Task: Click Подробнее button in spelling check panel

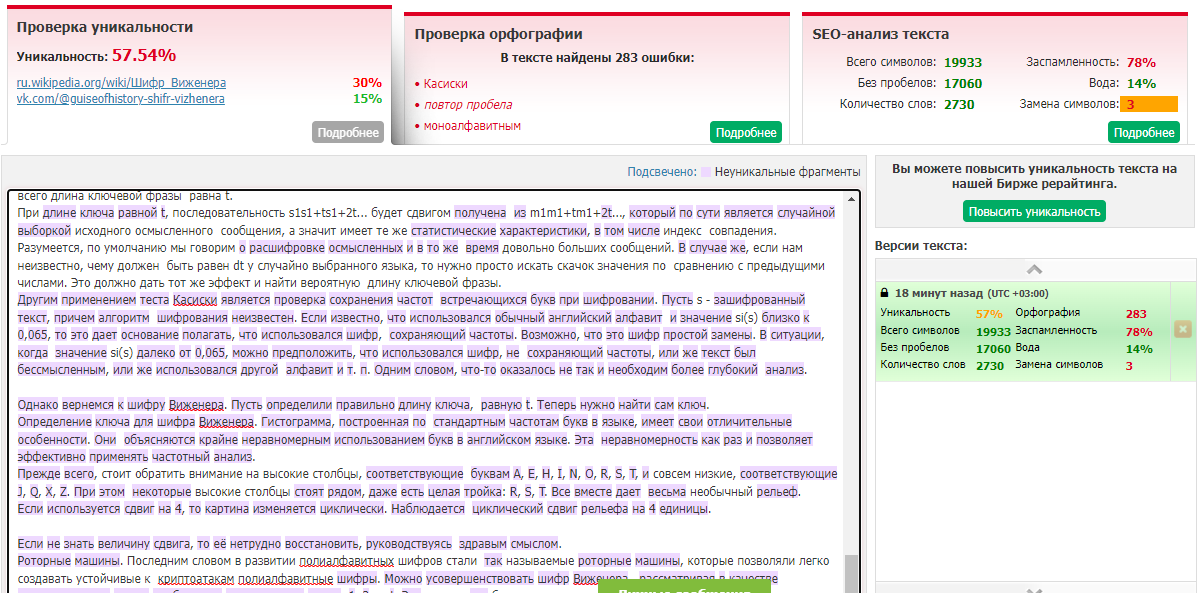Action: coord(746,133)
